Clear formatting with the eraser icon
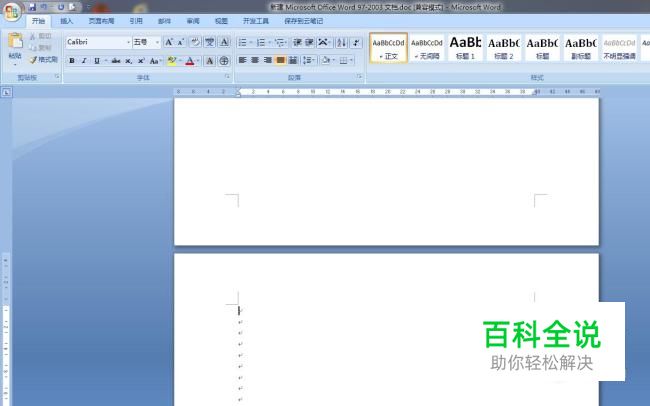Screen dimensions: 650x406 [x=194, y=42]
